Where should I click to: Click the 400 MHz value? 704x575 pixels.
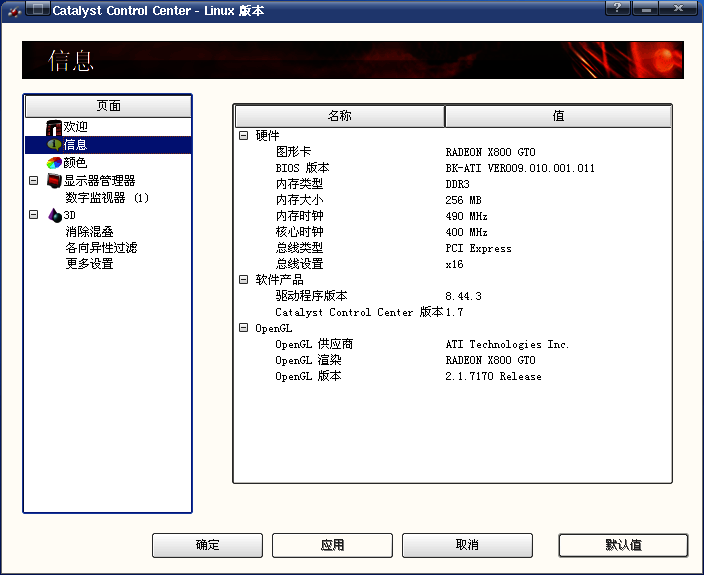pos(466,232)
